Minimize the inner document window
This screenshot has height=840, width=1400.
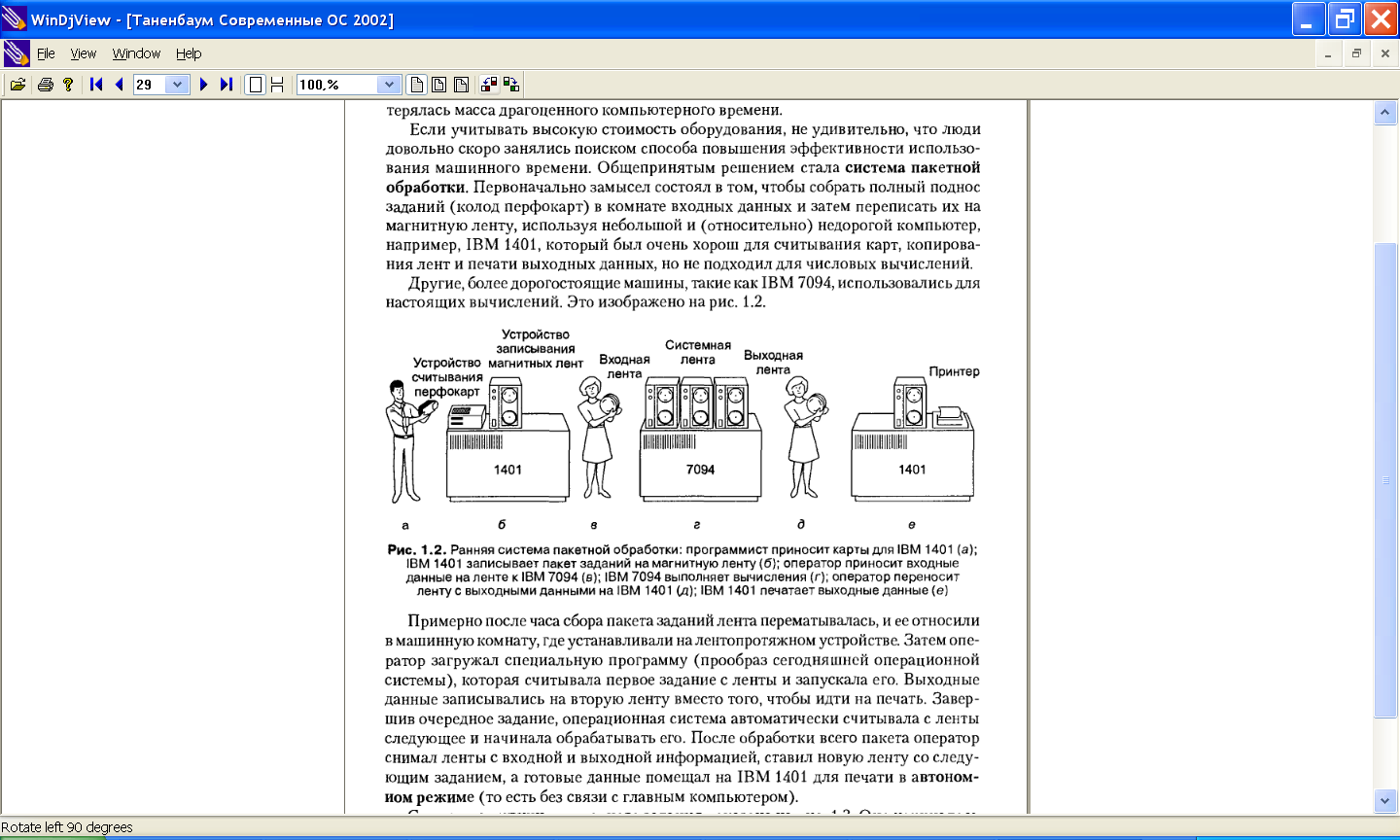[x=1328, y=53]
